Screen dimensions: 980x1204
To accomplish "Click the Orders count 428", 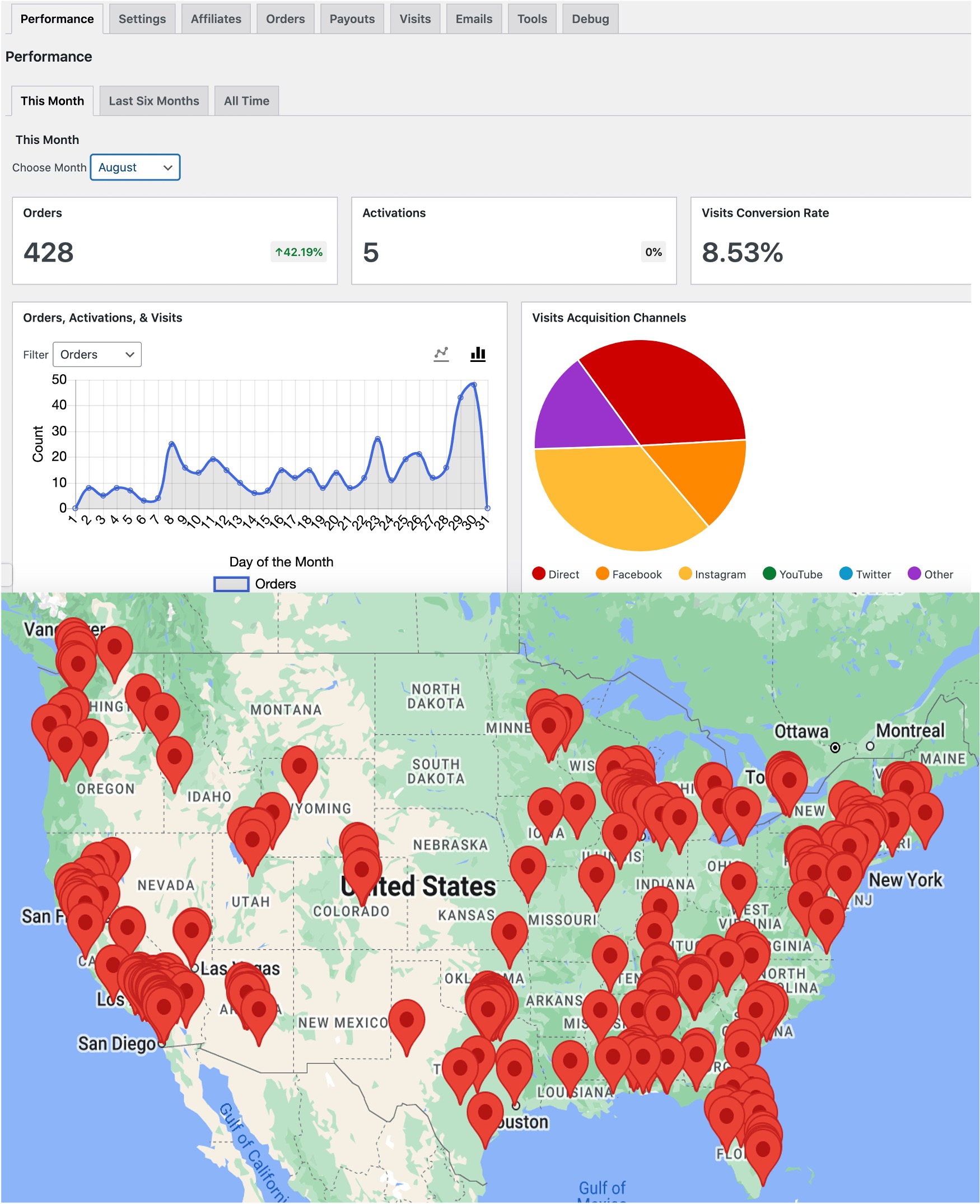I will pos(49,252).
